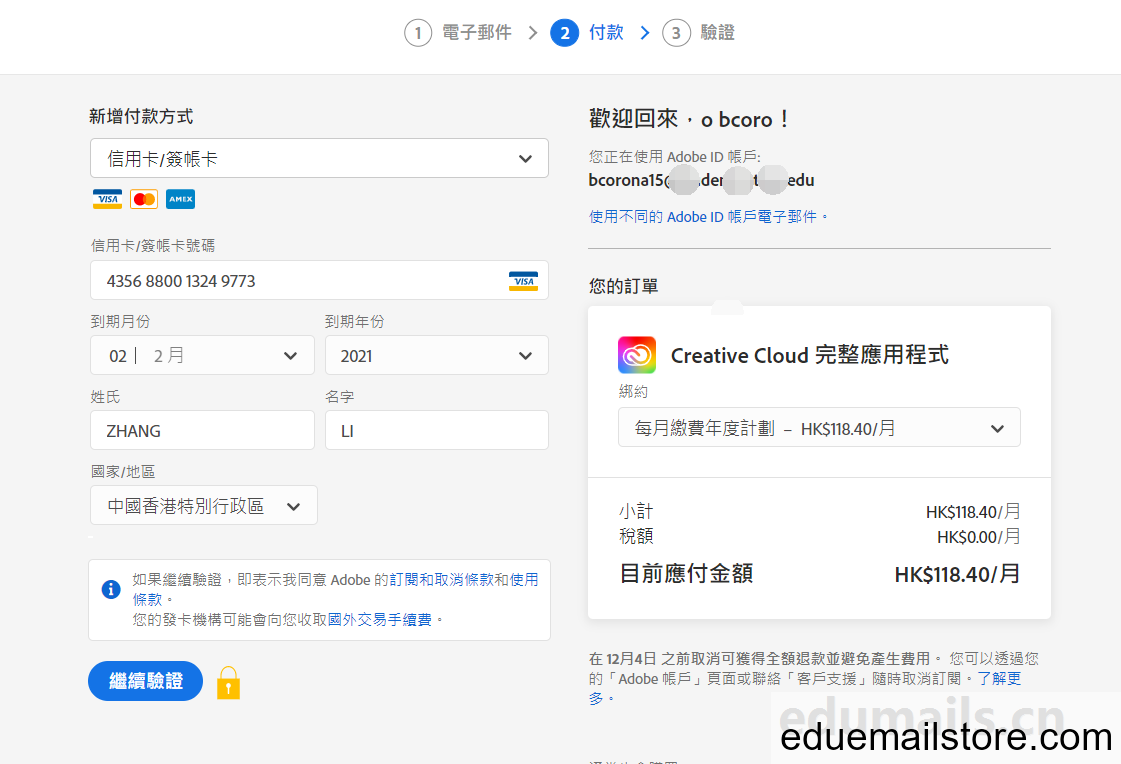Click the 信用卡/簽帳卡號碼 field label
Viewport: 1121px width, 764px height.
[x=153, y=246]
